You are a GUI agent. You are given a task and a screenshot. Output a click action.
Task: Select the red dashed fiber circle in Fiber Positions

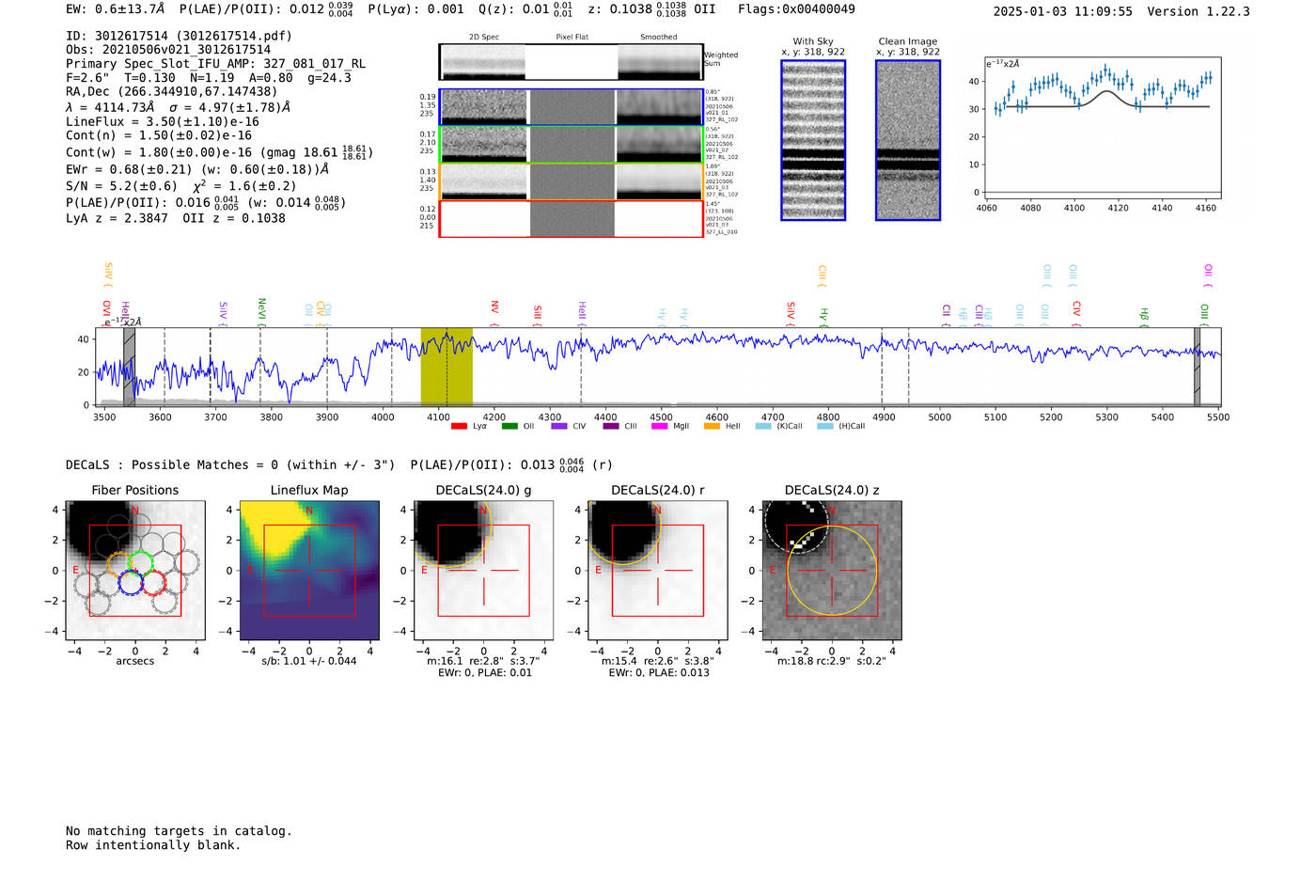[153, 583]
